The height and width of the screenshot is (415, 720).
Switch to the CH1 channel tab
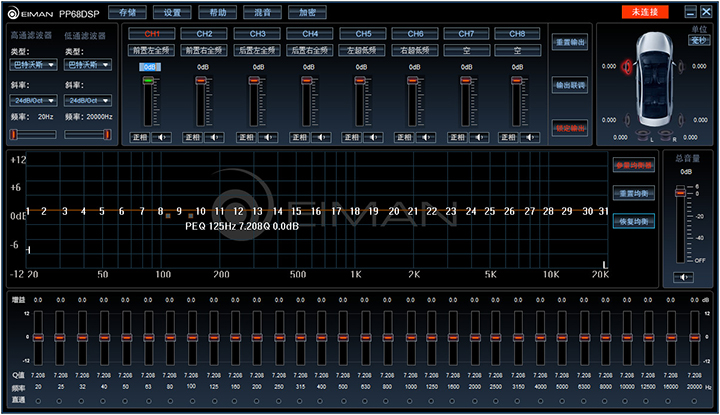pos(152,34)
